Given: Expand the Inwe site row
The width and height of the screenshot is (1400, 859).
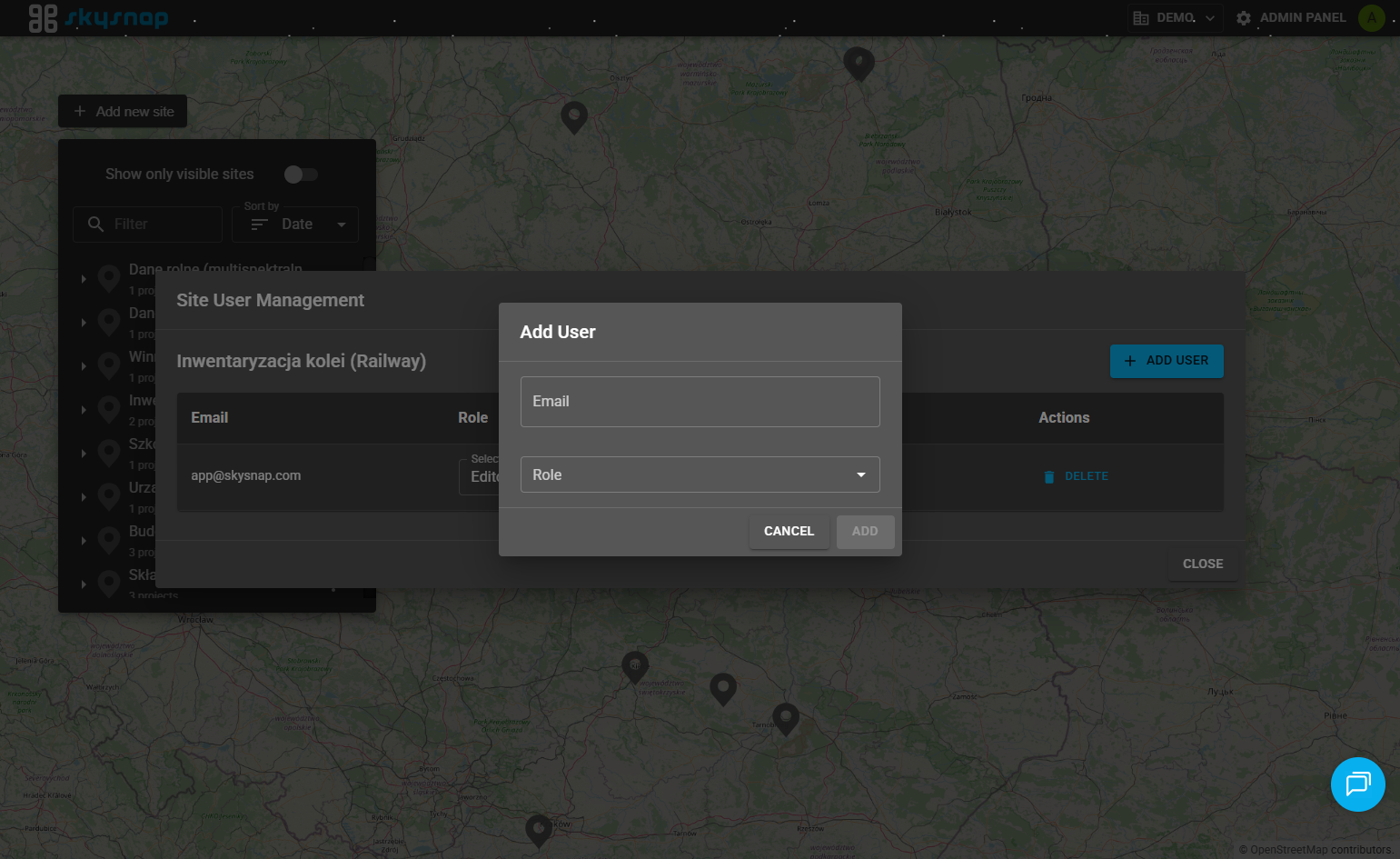Looking at the screenshot, I should [x=84, y=410].
